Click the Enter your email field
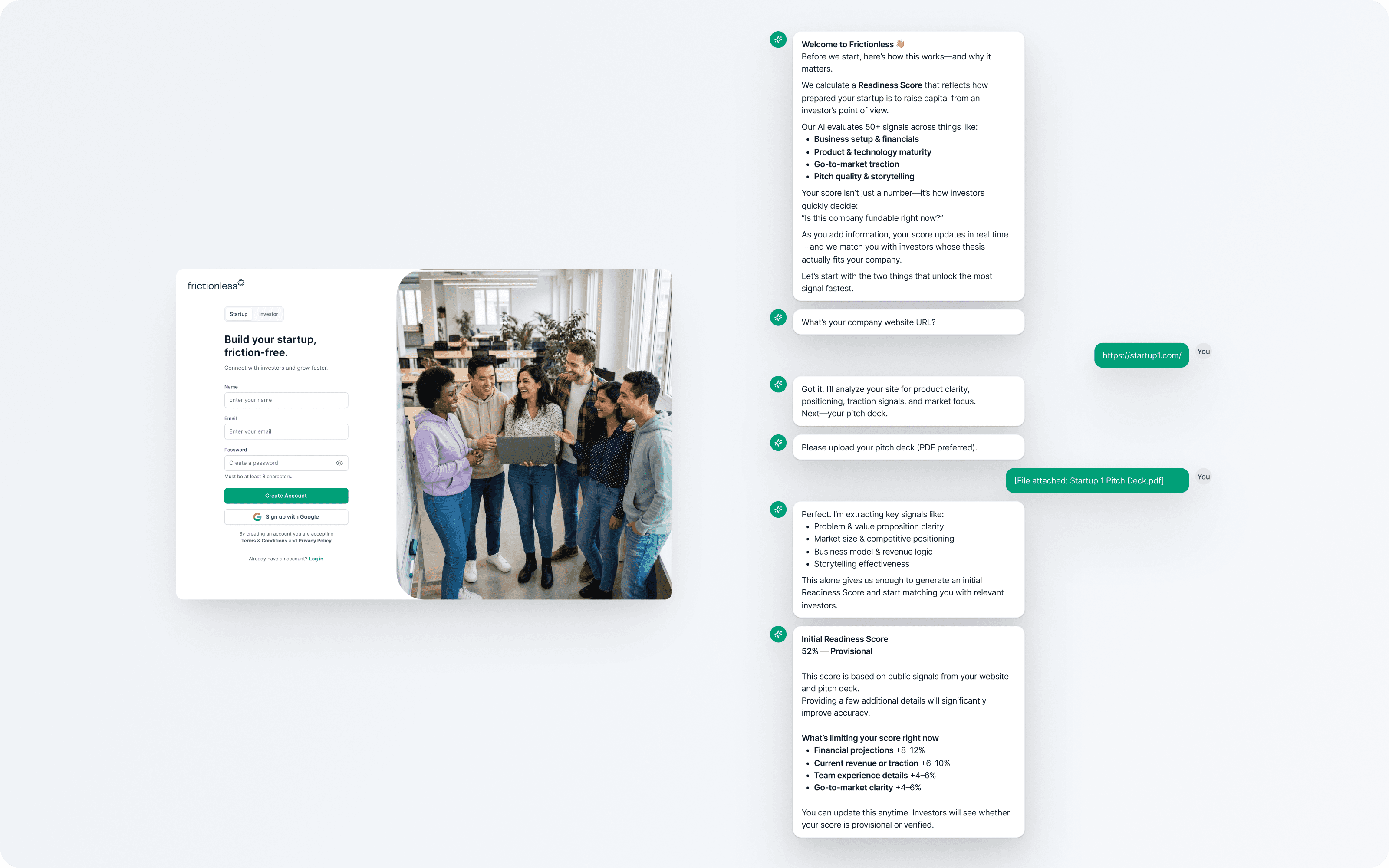The image size is (1389, 868). pyautogui.click(x=286, y=432)
